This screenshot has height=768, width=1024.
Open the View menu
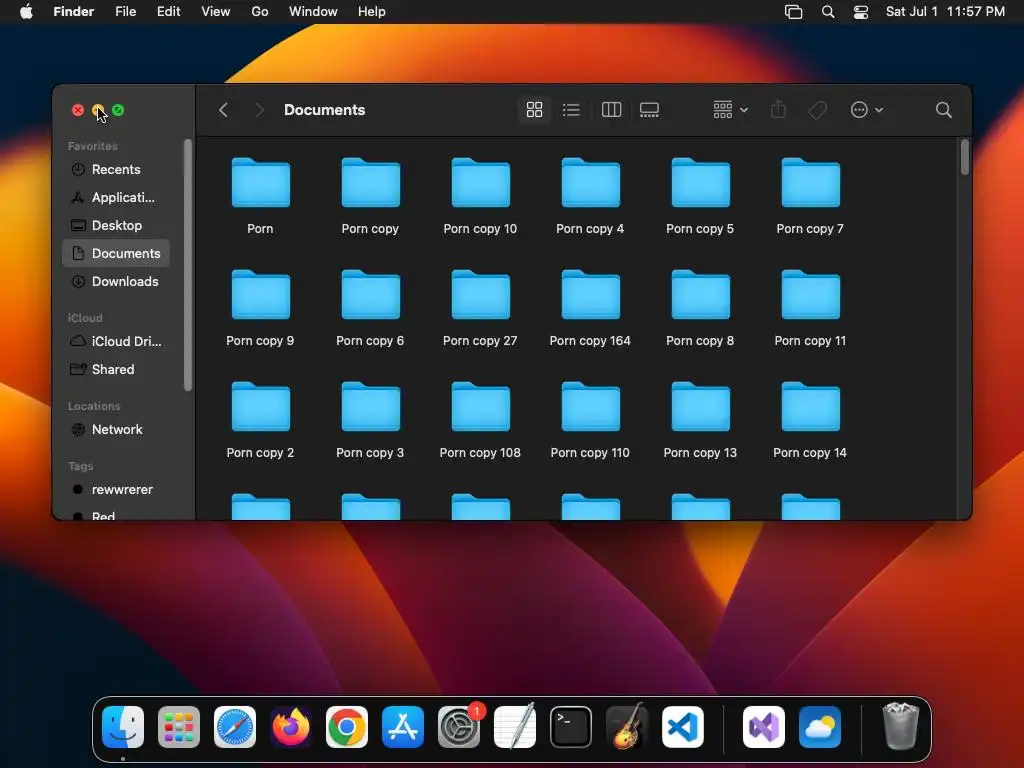[216, 12]
